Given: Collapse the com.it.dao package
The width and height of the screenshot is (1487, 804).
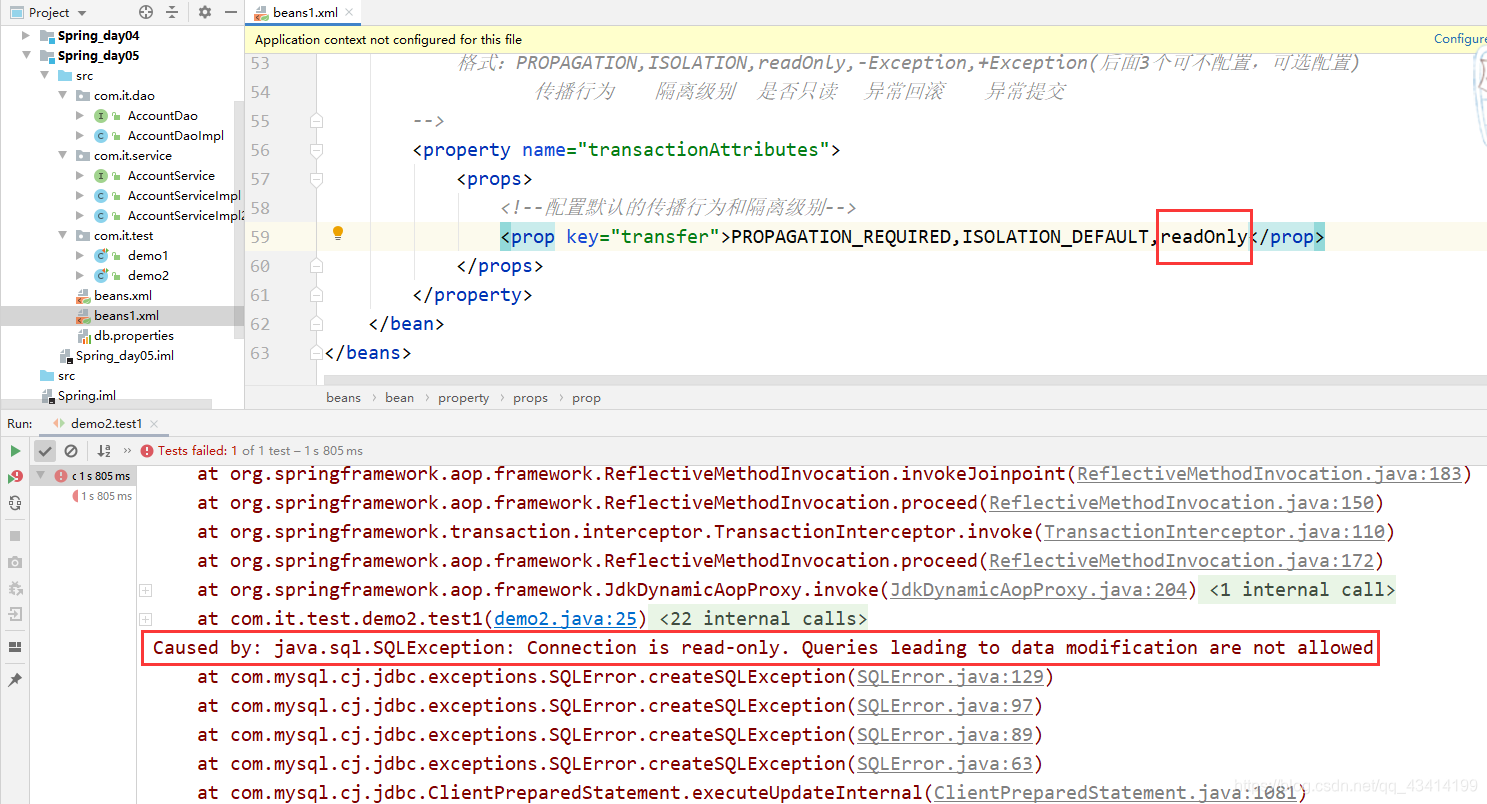Looking at the screenshot, I should [x=62, y=95].
